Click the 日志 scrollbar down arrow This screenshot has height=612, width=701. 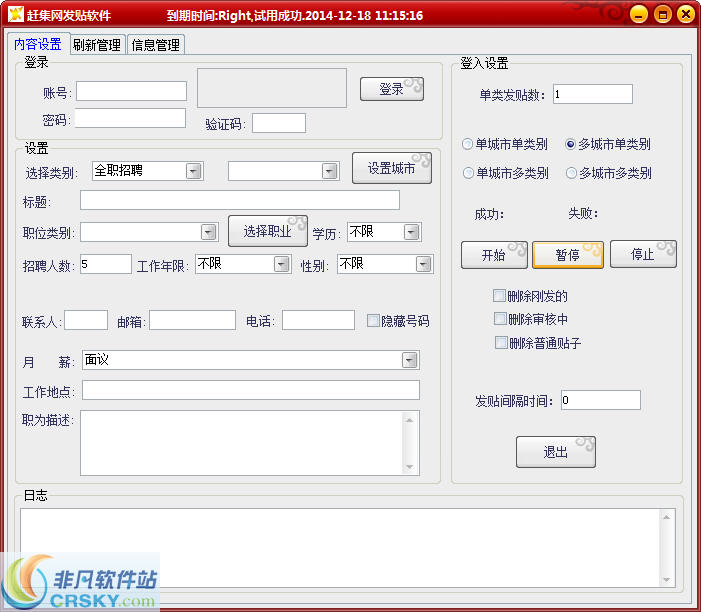[666, 579]
